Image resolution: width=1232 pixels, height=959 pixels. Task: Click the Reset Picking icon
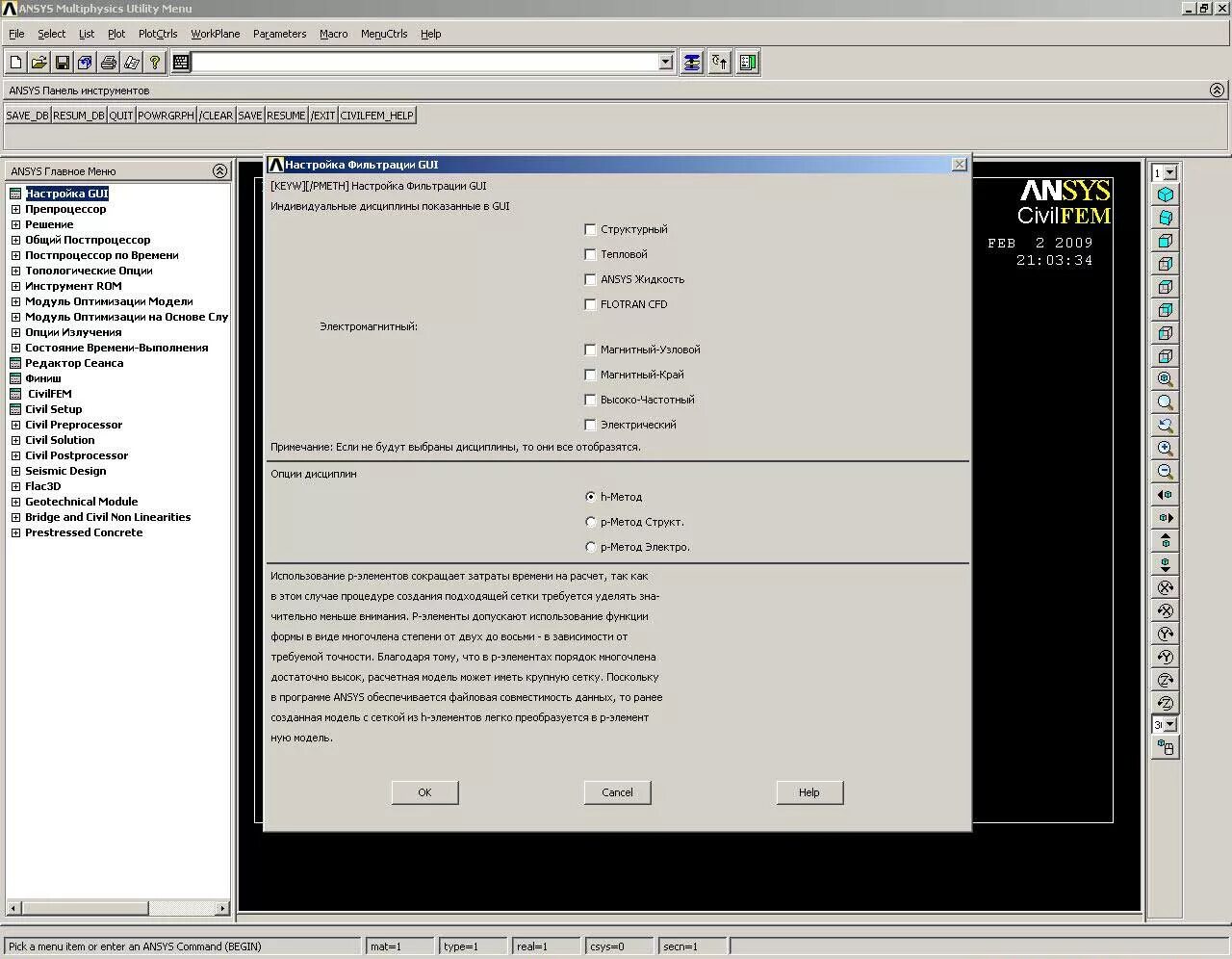tap(720, 63)
